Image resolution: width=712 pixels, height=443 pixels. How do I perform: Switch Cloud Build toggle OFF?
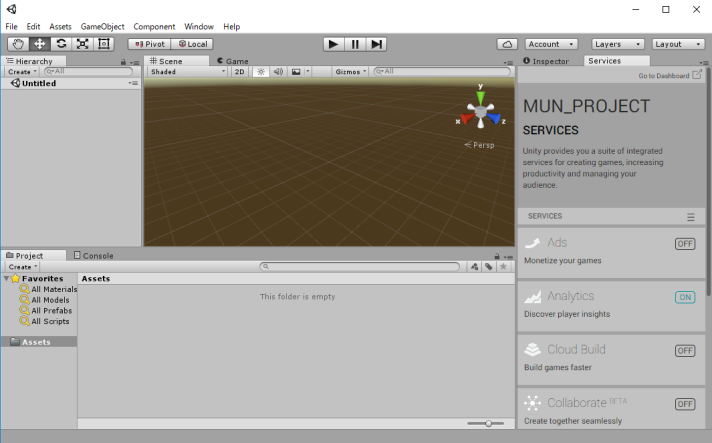pos(685,351)
